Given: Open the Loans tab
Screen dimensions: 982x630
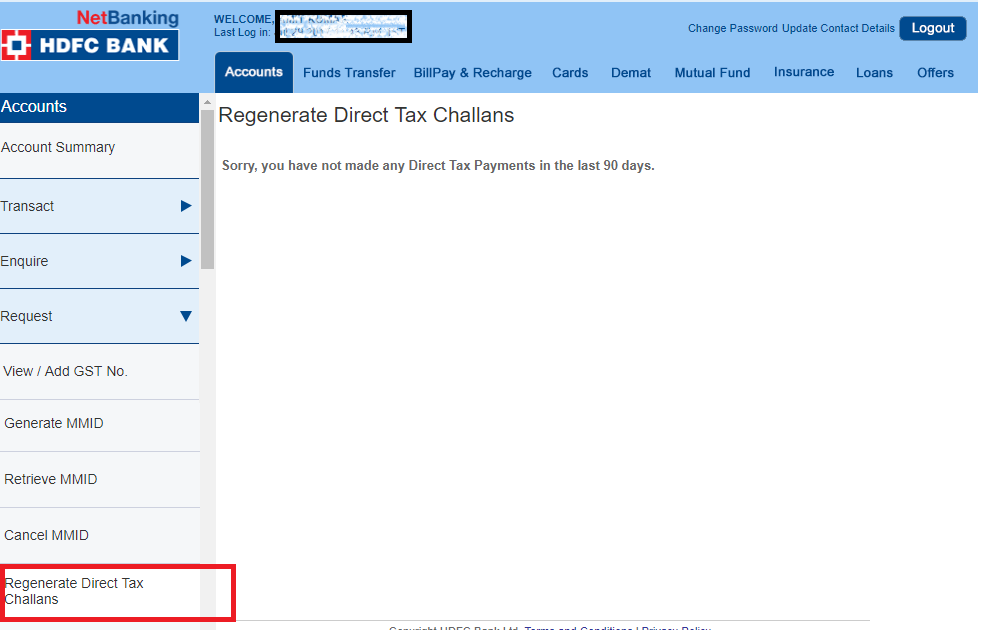Looking at the screenshot, I should point(874,73).
